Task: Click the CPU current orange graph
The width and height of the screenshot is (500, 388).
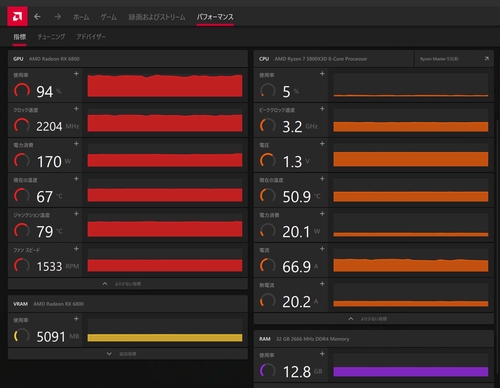Action: 411,260
